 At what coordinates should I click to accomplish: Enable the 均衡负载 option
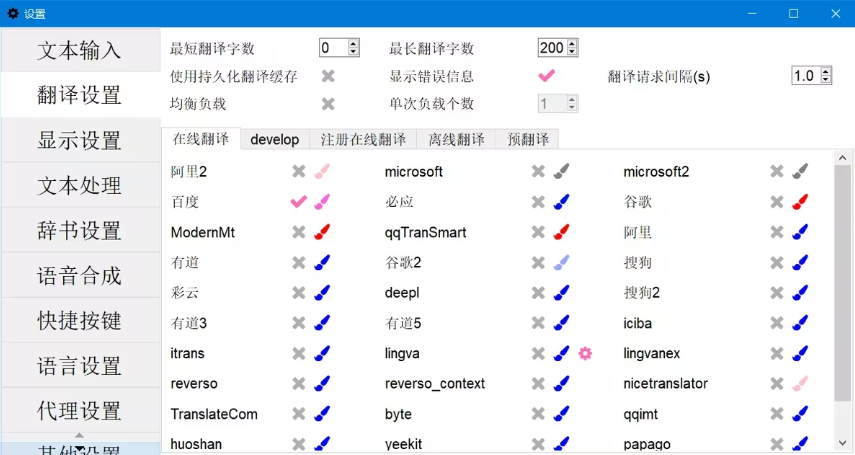328,104
